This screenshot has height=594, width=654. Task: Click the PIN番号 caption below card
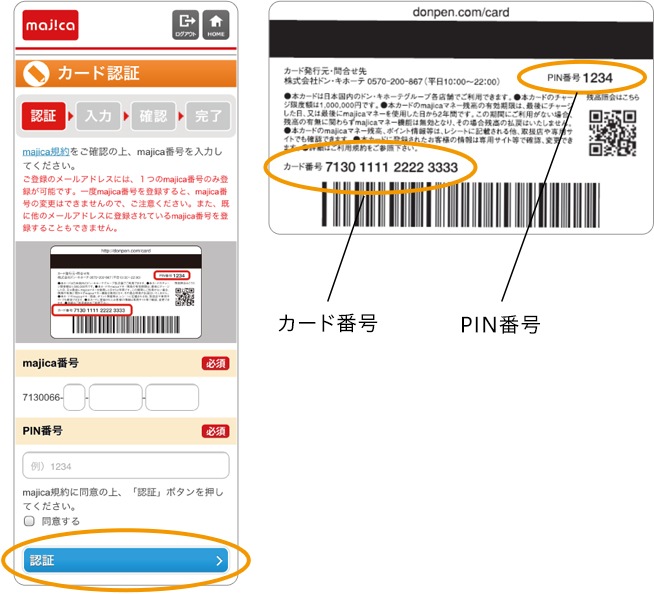[500, 325]
